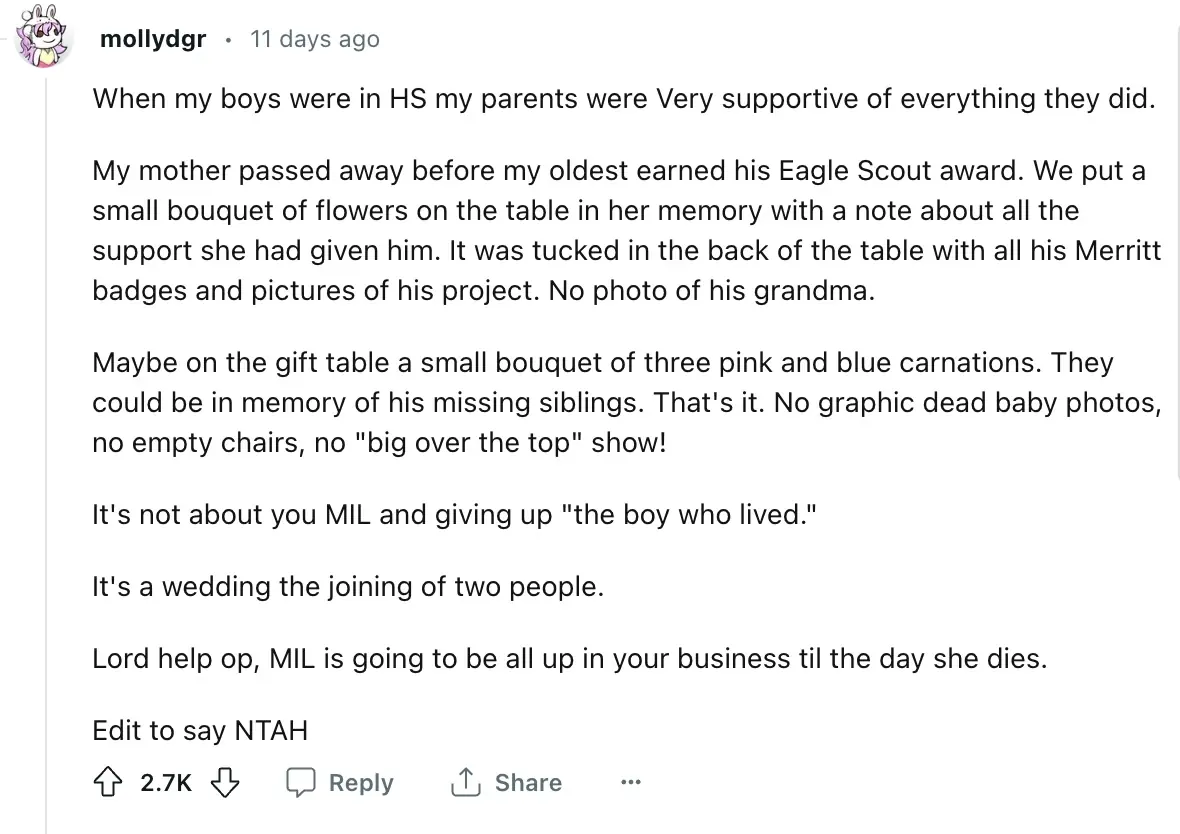Click the word "Merritt" in the comment
The height and width of the screenshot is (834, 1180).
[x=1118, y=251]
